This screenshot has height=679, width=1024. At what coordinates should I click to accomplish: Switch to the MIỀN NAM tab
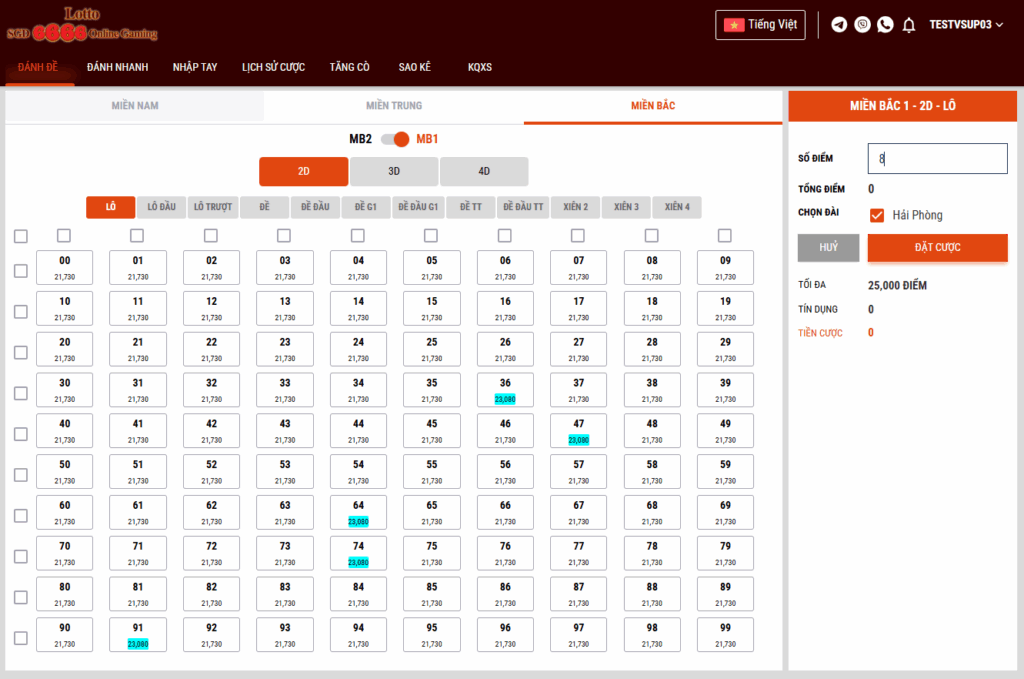[x=135, y=106]
